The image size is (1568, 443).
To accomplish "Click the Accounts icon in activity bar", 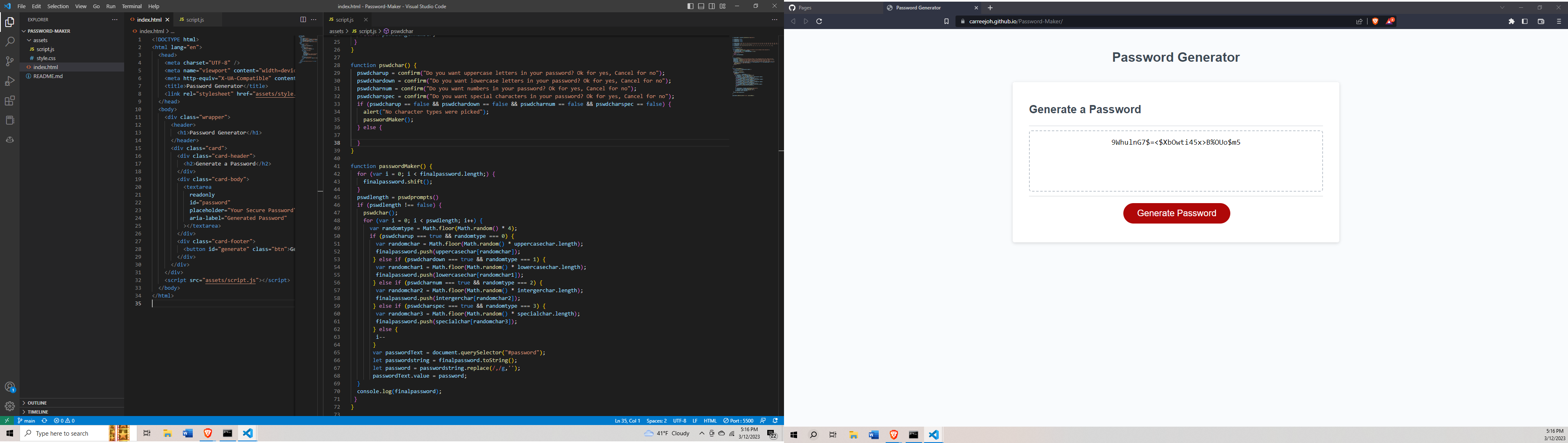I will pyautogui.click(x=10, y=387).
